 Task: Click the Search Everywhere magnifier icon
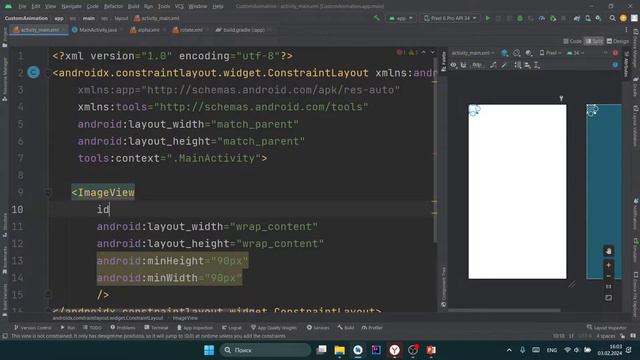612,18
